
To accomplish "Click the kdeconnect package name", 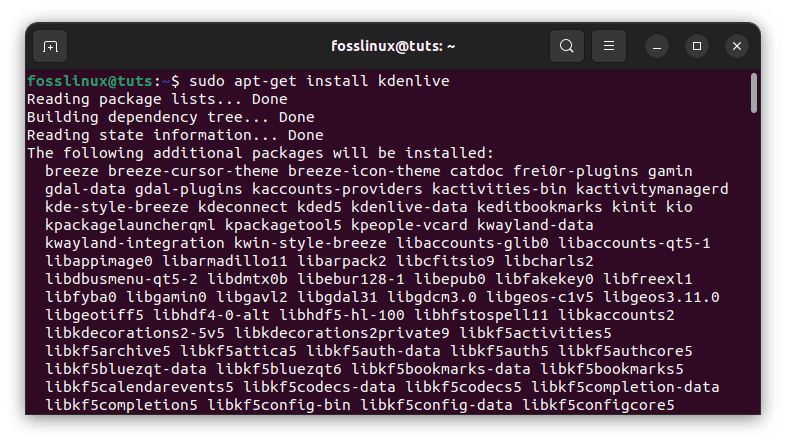I will 243,207.
